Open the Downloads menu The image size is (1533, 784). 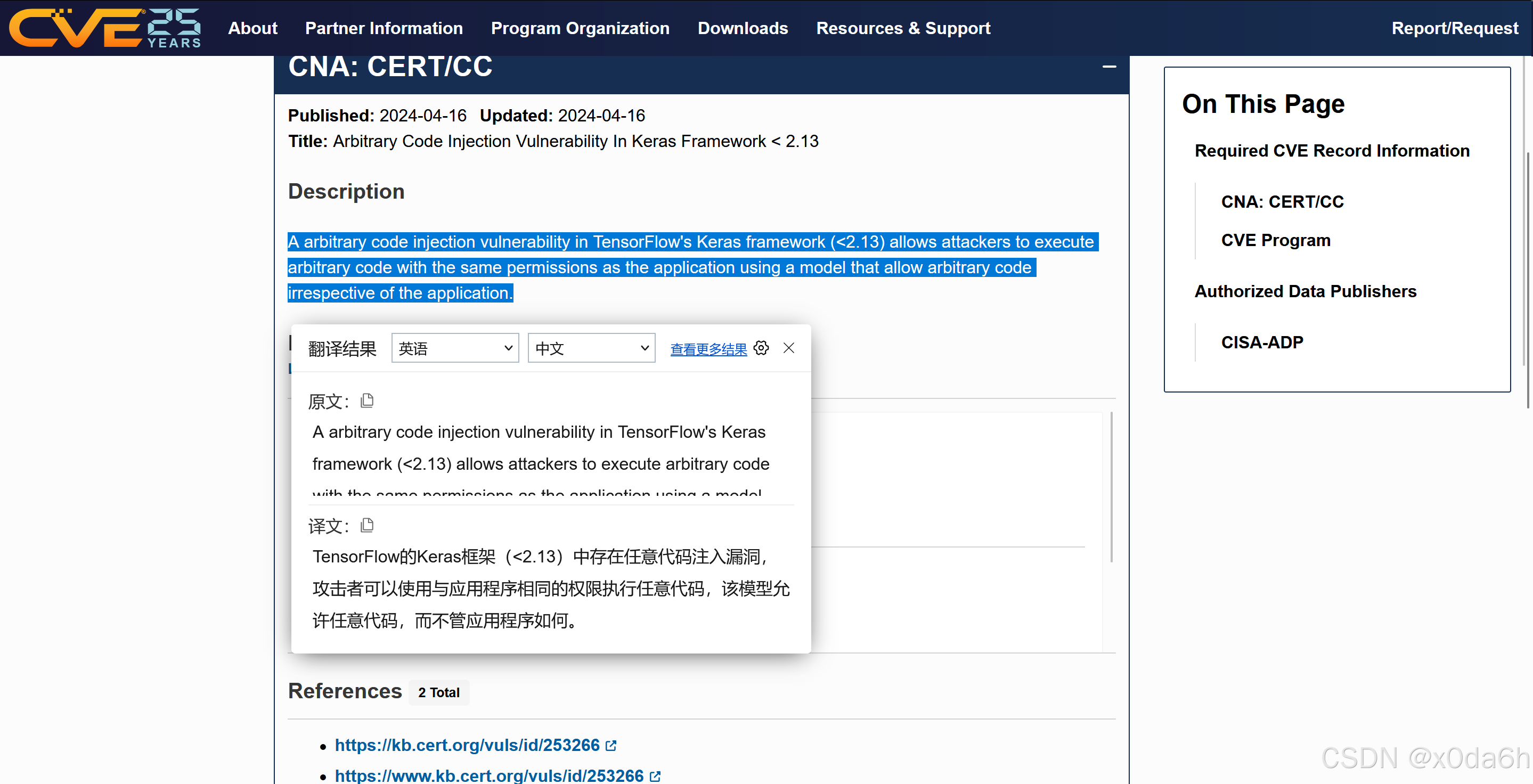click(742, 28)
